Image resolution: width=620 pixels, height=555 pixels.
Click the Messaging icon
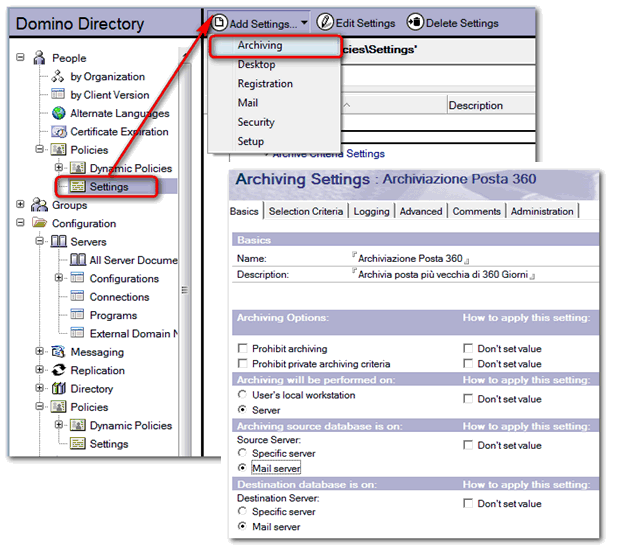(x=58, y=351)
